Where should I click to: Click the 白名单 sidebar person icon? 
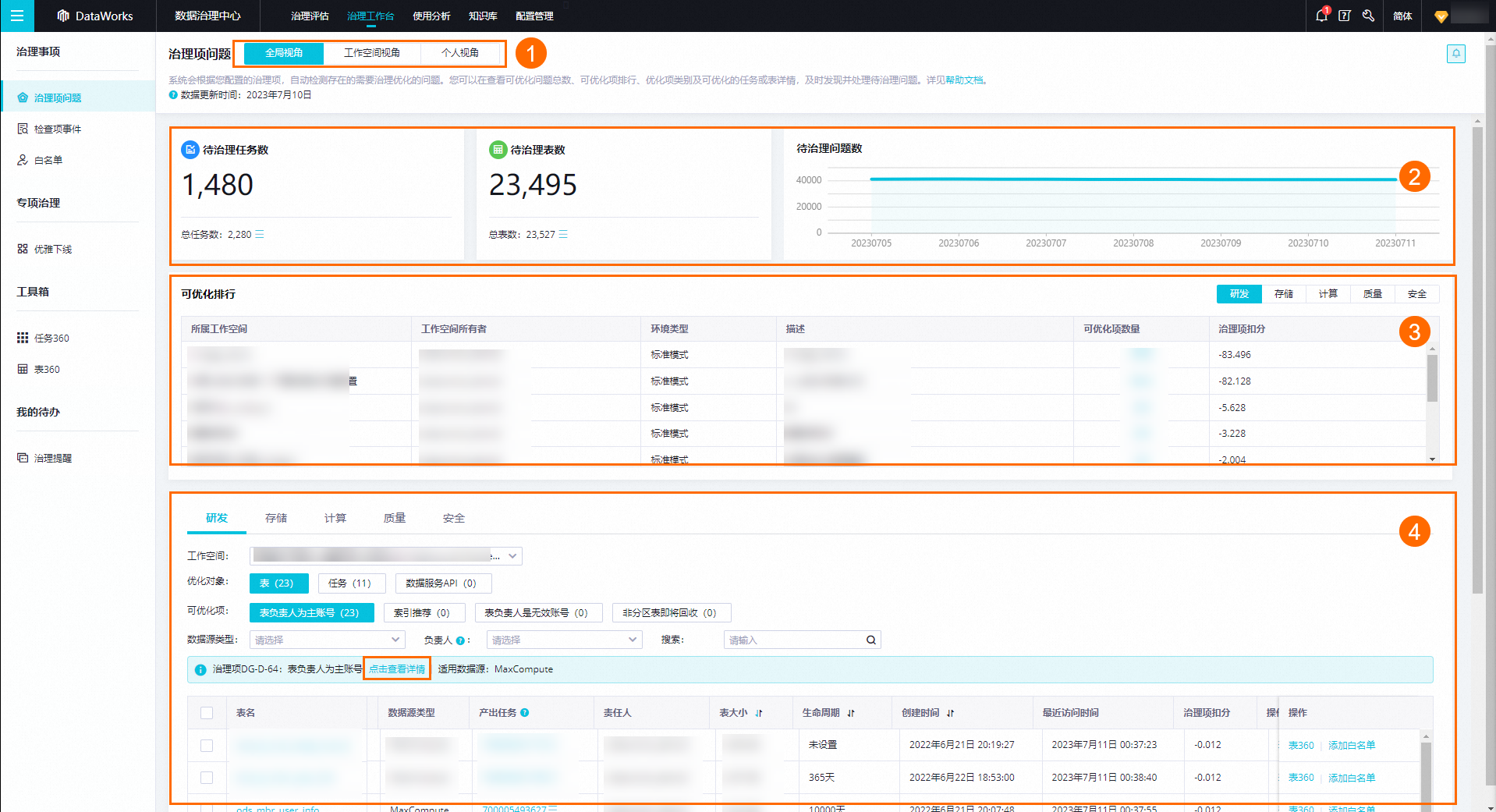click(x=23, y=160)
